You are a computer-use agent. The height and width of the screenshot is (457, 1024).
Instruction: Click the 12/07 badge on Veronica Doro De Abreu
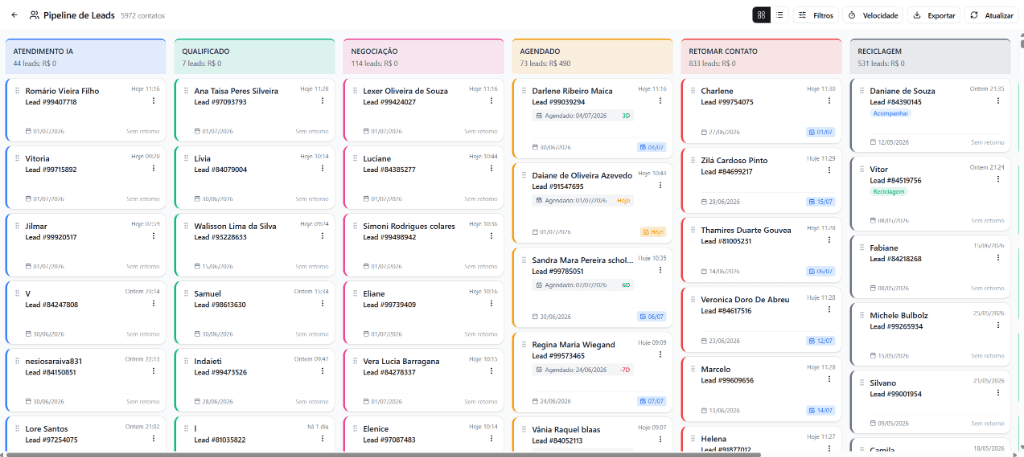pyautogui.click(x=821, y=341)
